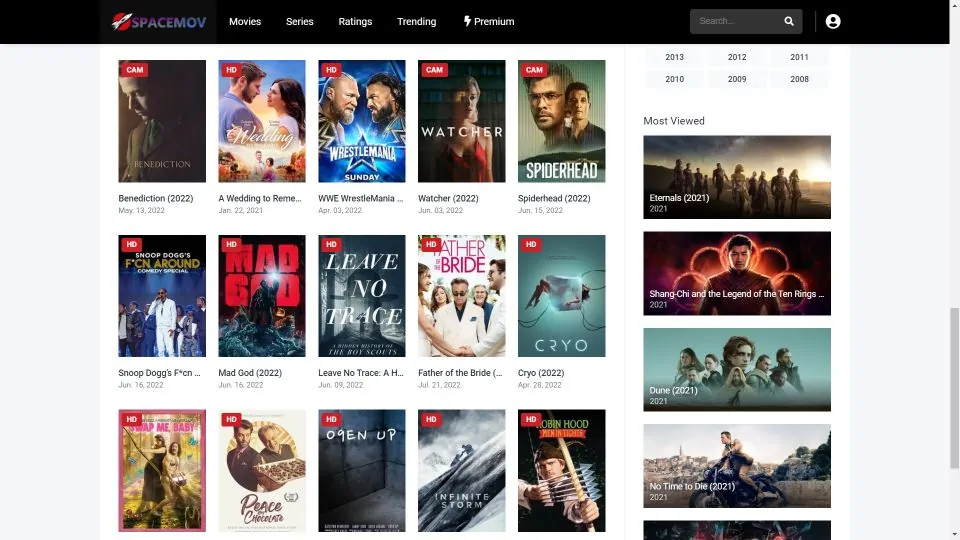Open Snoop Dogg's F*cn Around poster
The width and height of the screenshot is (960, 540).
(162, 296)
